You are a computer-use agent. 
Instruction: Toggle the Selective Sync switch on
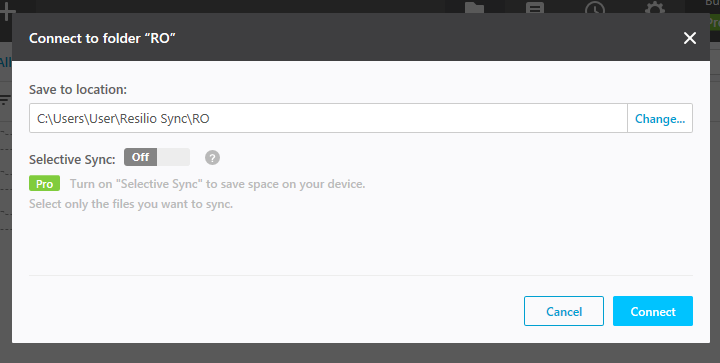pos(157,157)
